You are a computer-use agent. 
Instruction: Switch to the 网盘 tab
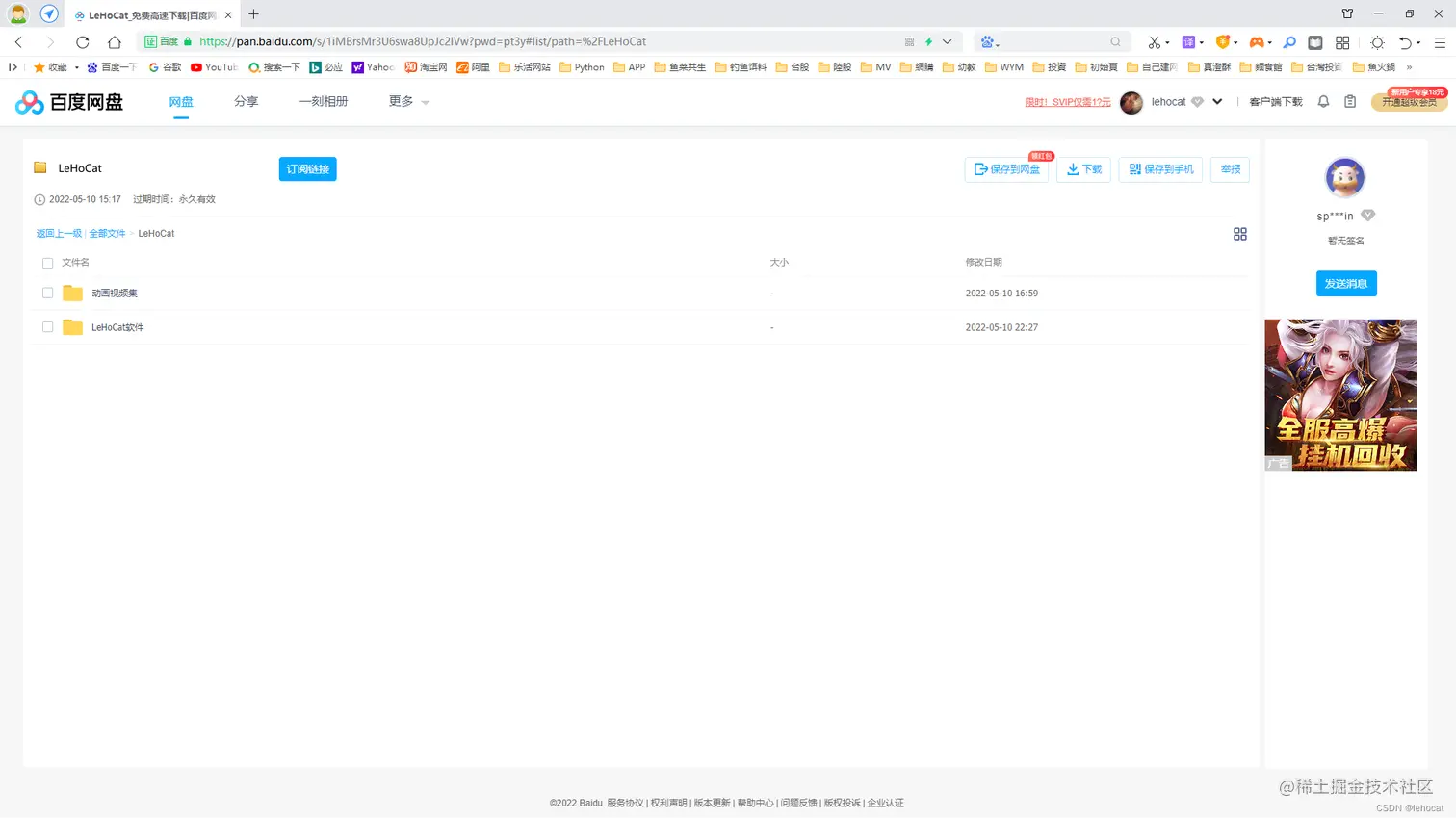pos(181,101)
